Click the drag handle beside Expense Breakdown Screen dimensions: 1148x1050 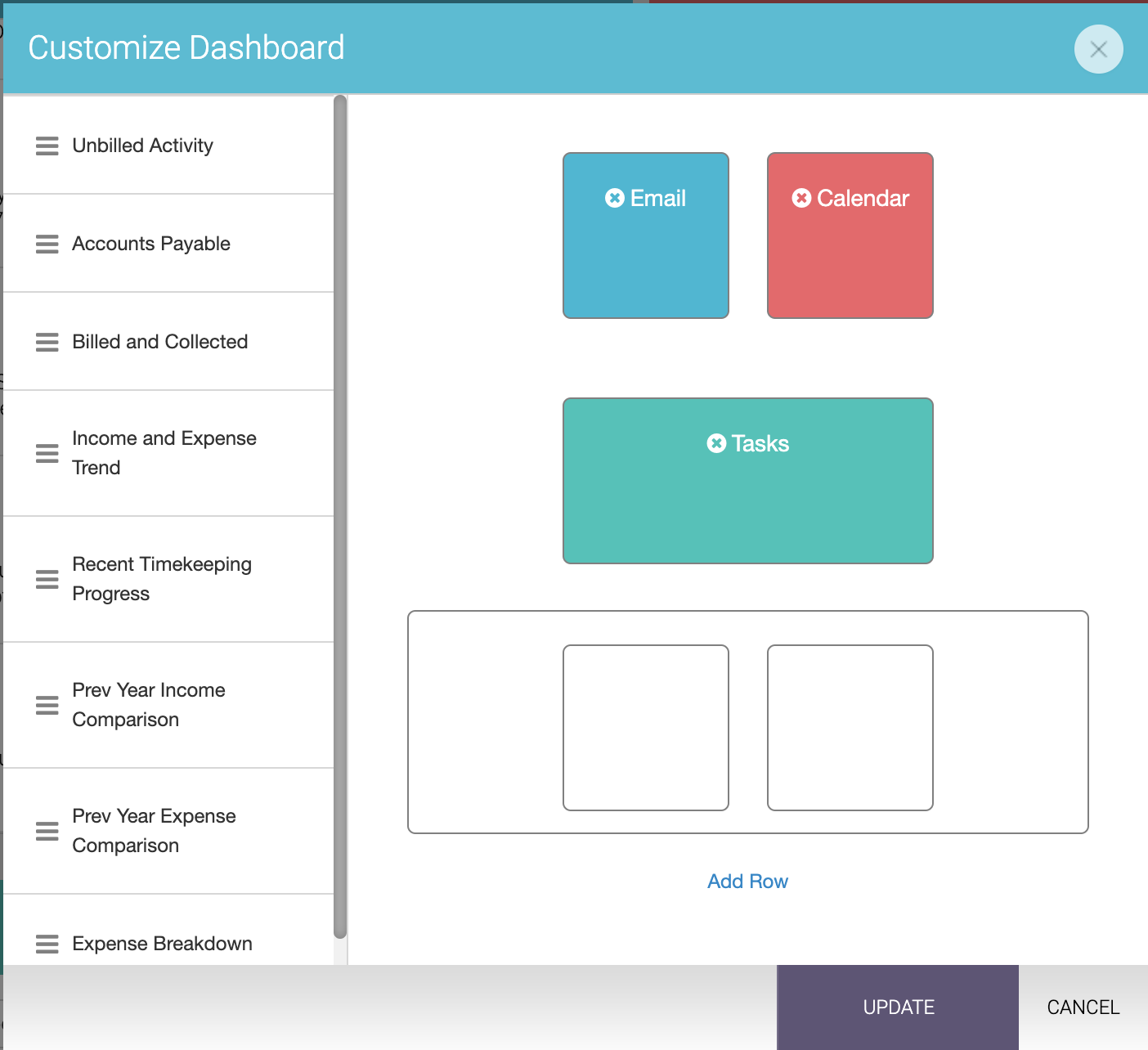click(47, 944)
